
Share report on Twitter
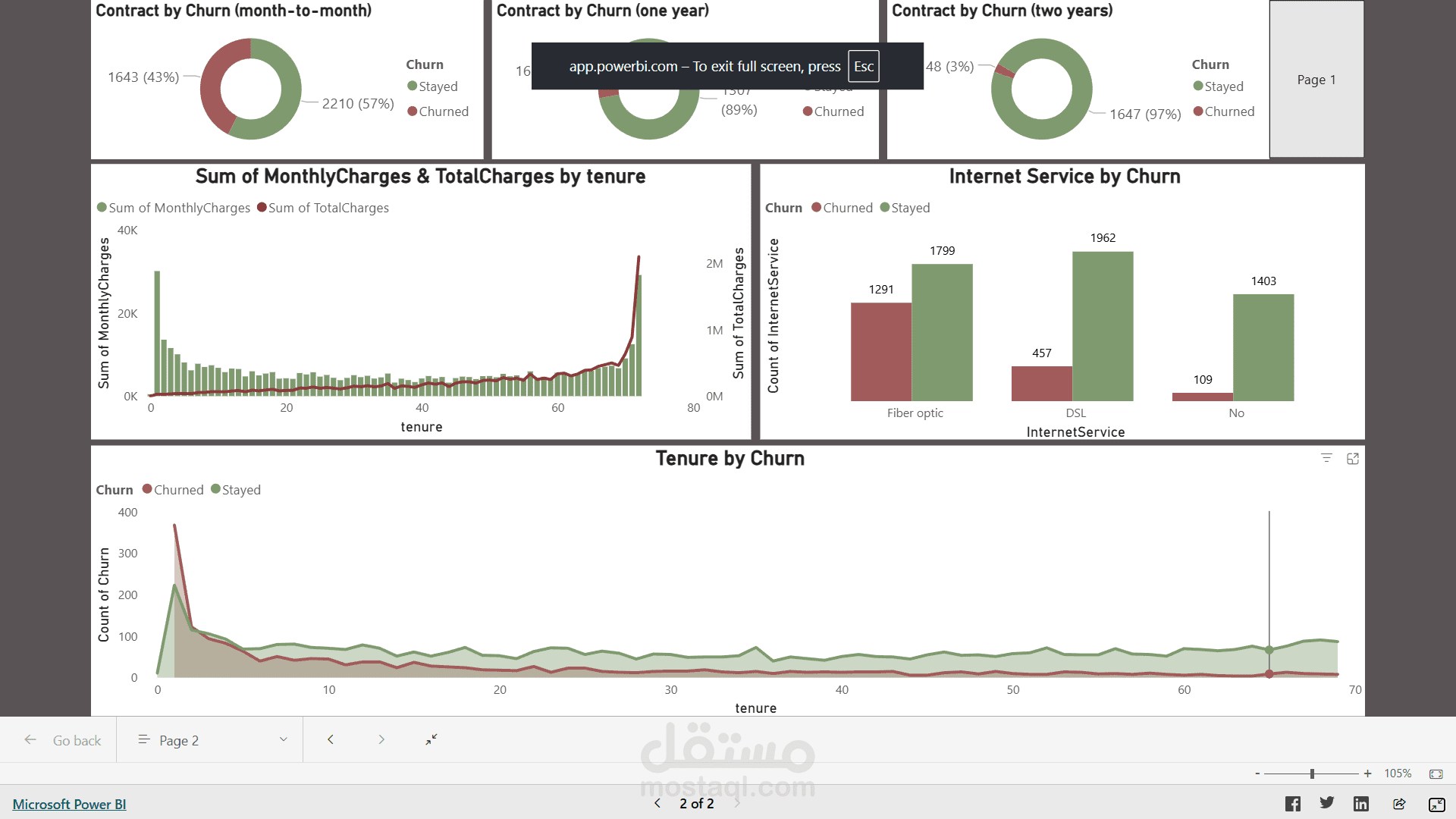click(1327, 803)
